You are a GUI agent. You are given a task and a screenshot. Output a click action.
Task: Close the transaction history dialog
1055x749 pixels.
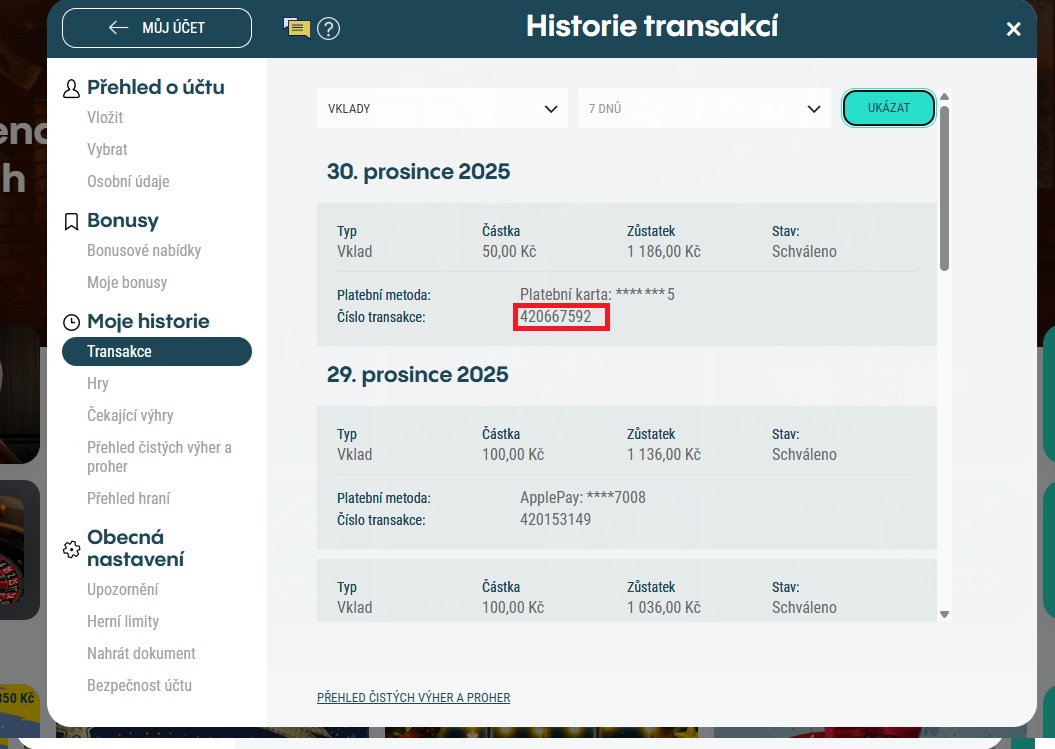[x=1013, y=29]
